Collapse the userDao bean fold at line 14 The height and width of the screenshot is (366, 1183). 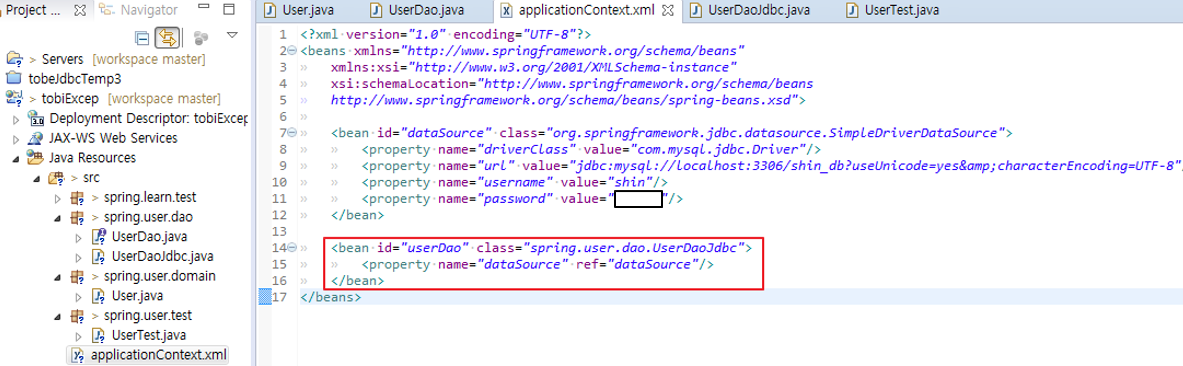coord(292,248)
